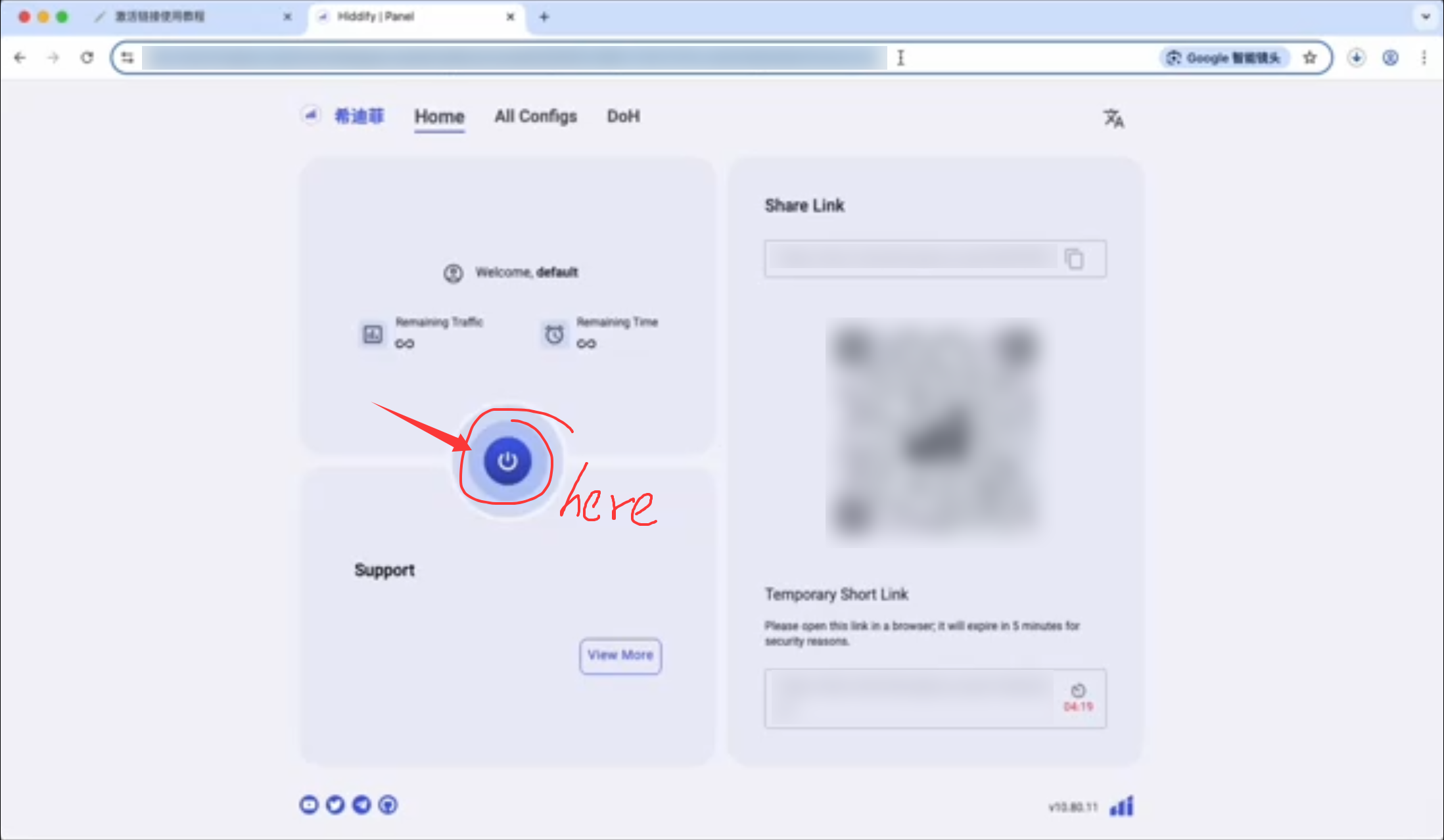
Task: Click the Hiddify logo next to 希迪菲
Action: [311, 115]
